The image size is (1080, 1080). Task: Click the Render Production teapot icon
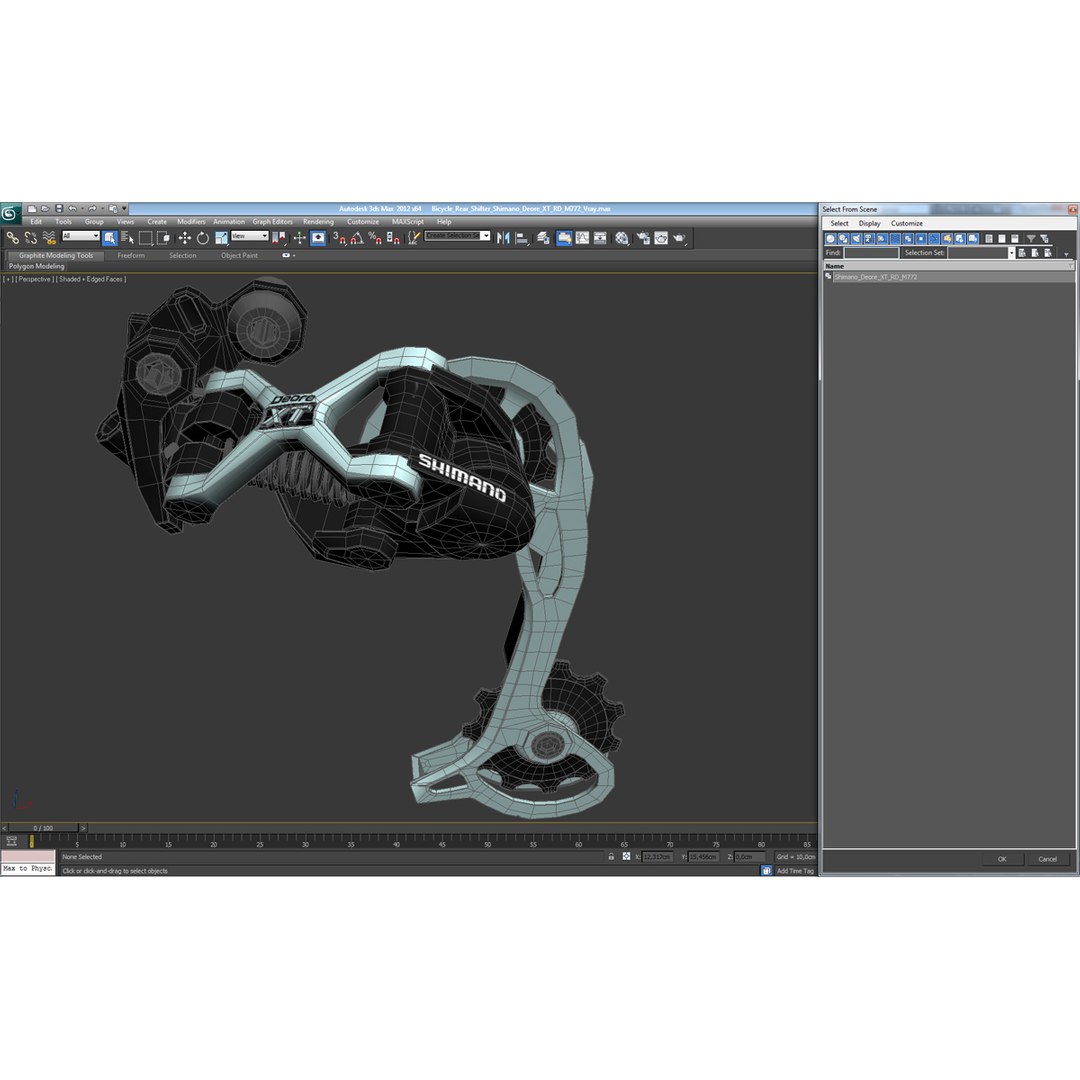[680, 238]
